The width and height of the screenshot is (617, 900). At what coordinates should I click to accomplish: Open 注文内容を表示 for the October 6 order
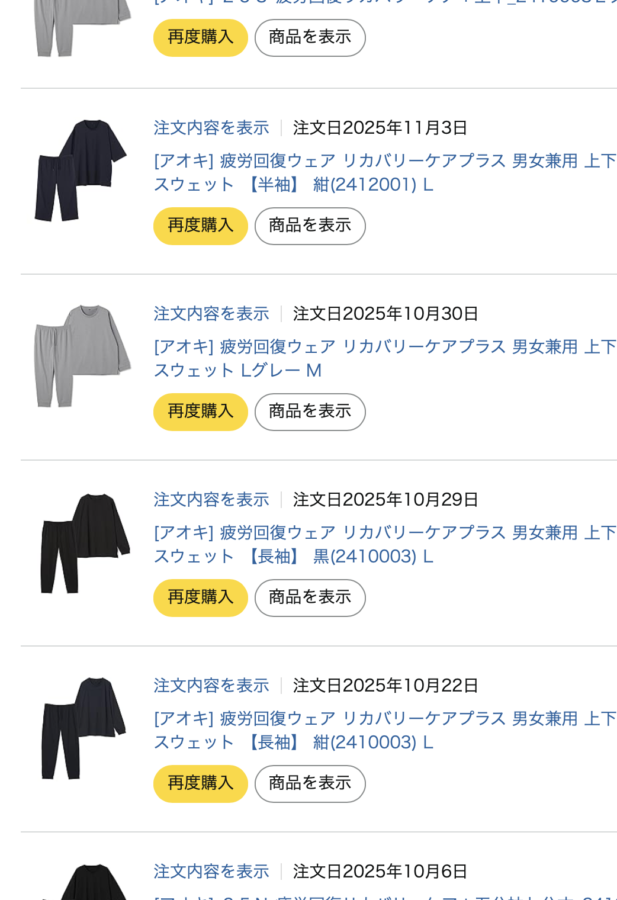click(x=211, y=872)
